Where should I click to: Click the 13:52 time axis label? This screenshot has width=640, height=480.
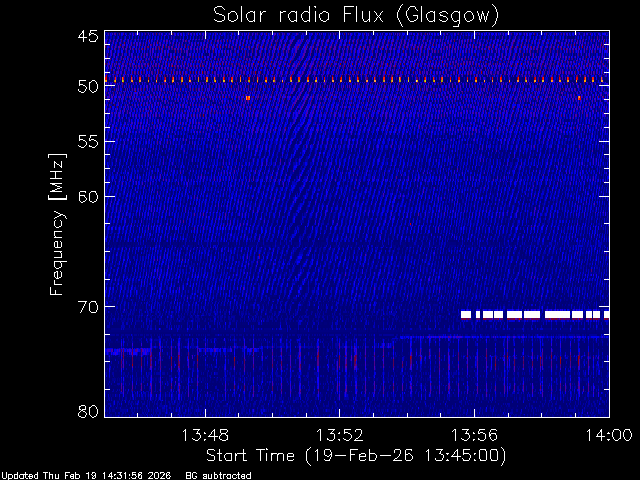point(340,435)
